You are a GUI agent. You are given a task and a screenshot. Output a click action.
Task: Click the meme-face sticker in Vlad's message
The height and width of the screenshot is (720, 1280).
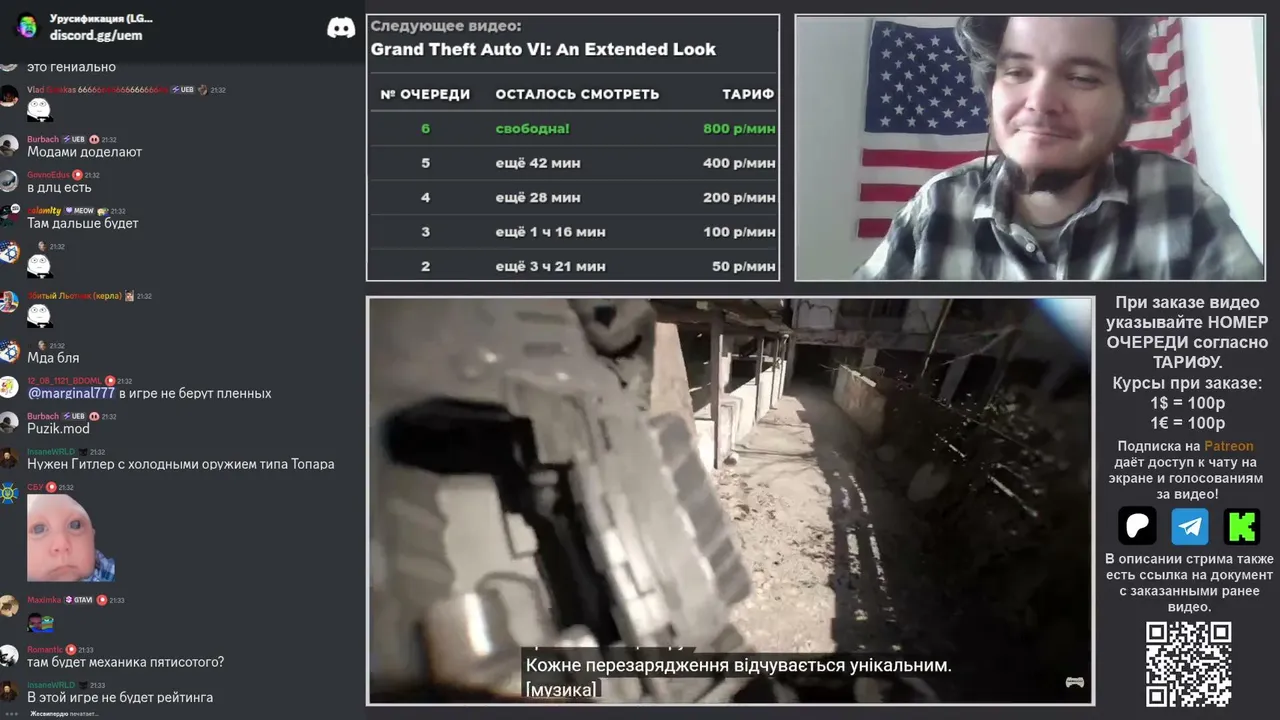click(x=39, y=109)
